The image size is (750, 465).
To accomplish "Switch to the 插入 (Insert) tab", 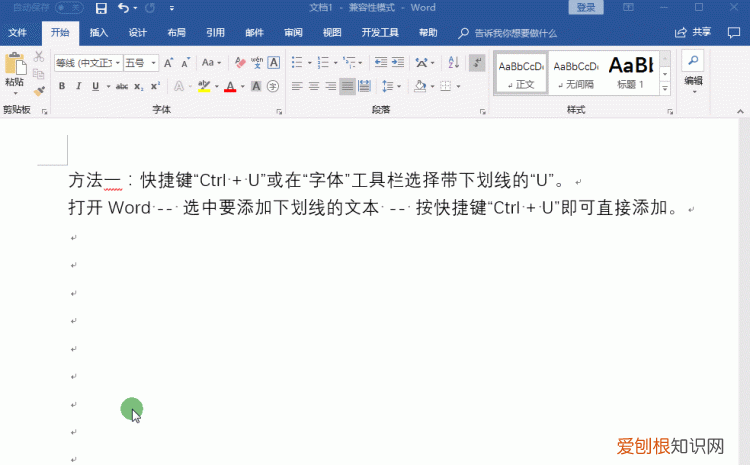I will (99, 33).
